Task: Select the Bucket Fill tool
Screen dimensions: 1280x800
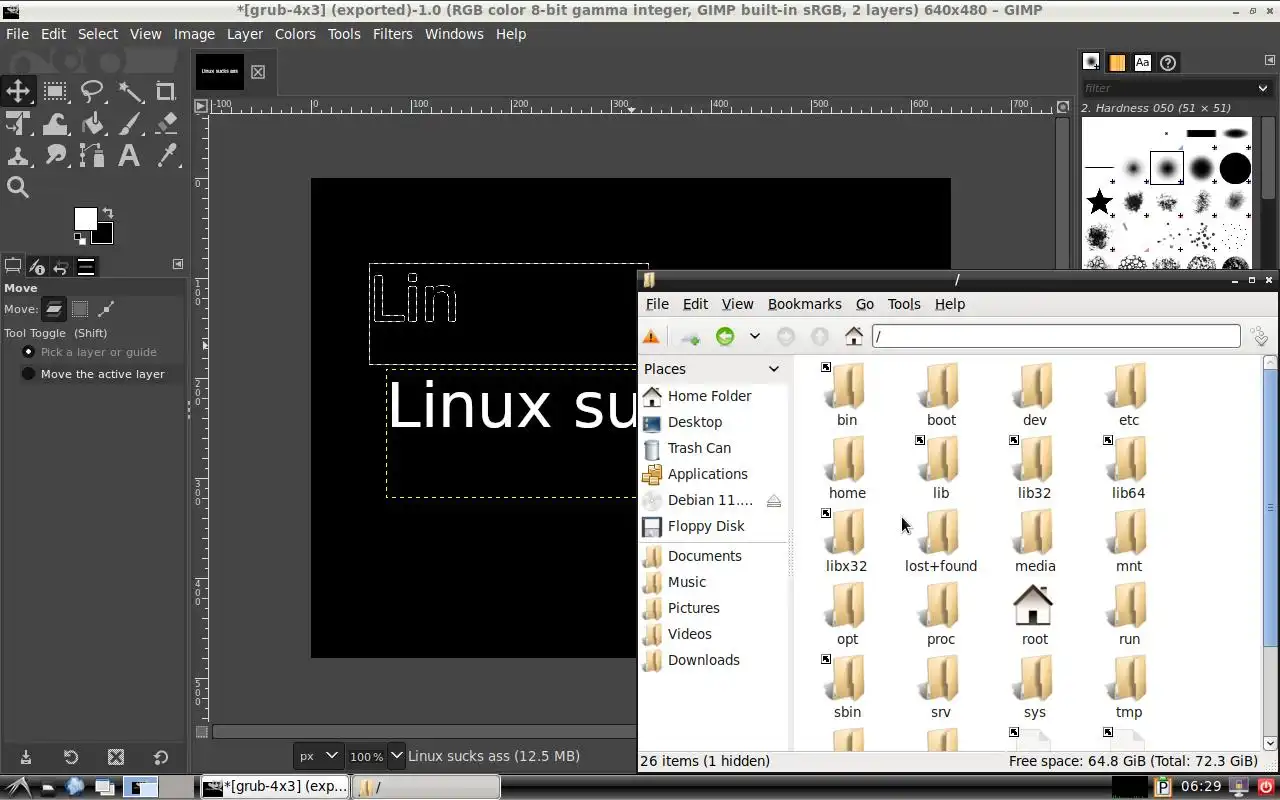Action: [x=92, y=124]
